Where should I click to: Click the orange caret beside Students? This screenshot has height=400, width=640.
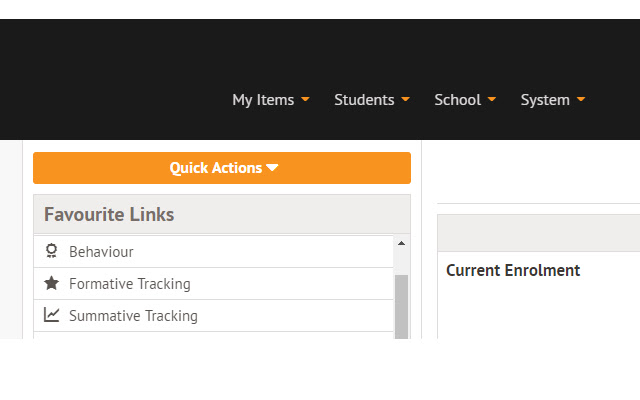(x=405, y=99)
